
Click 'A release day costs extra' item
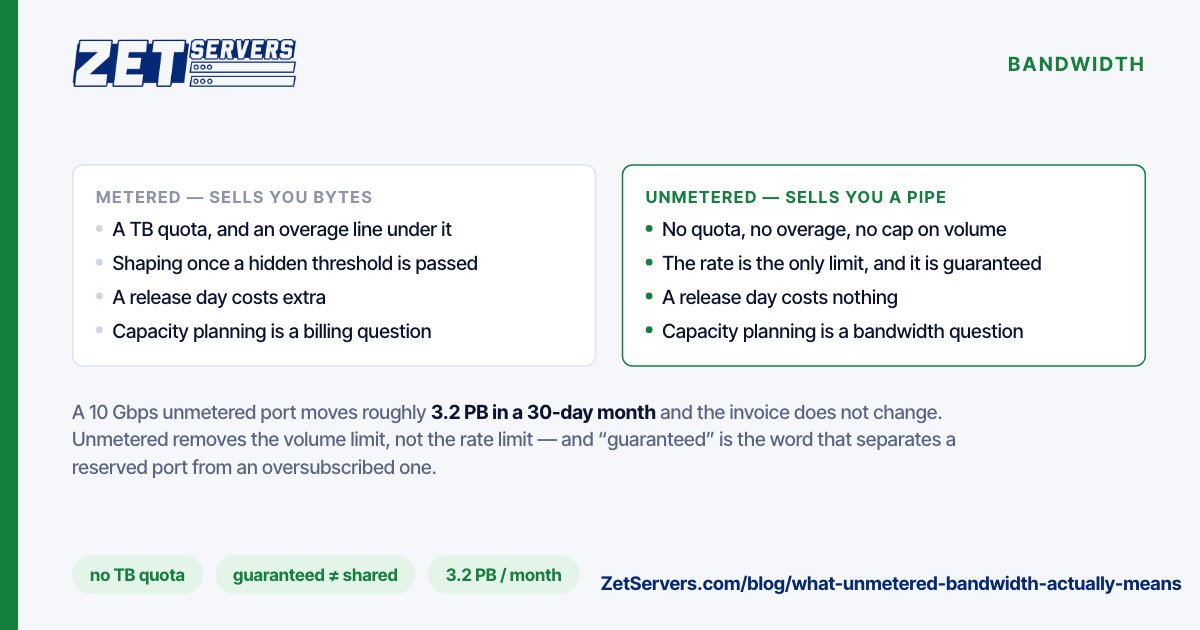(219, 298)
